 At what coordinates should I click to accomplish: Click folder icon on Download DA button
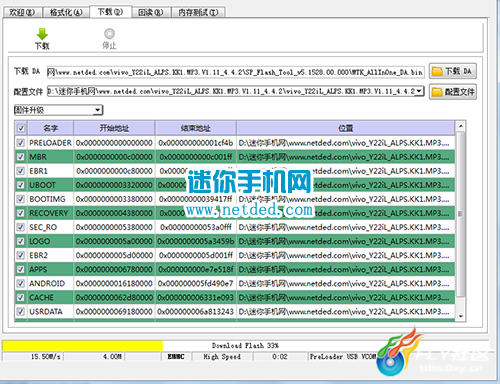[x=437, y=71]
